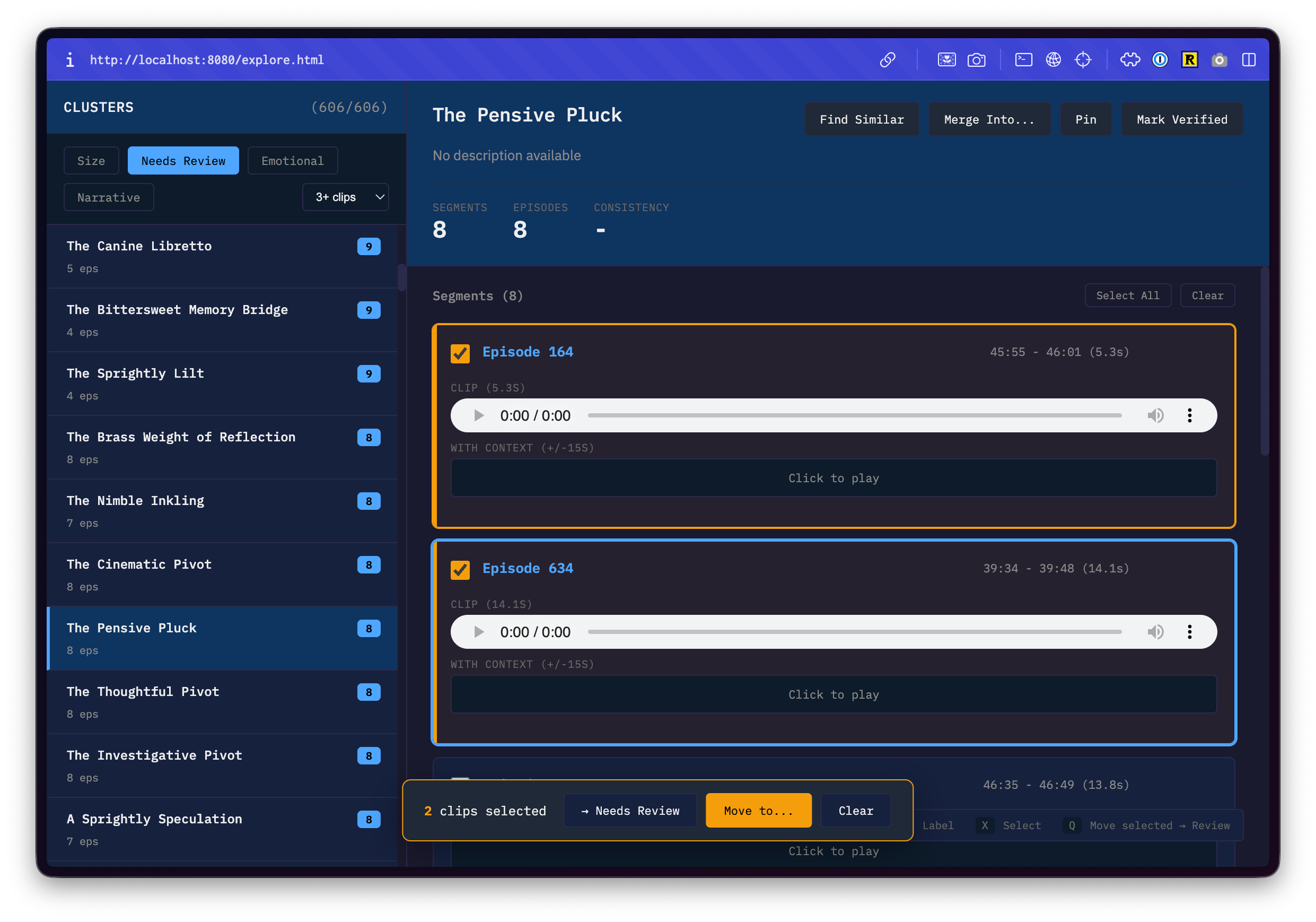
Task: Open the 3+ clips dropdown
Action: (346, 197)
